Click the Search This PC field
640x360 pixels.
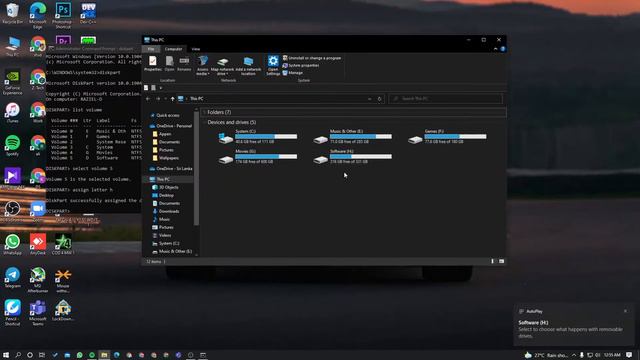(x=446, y=99)
